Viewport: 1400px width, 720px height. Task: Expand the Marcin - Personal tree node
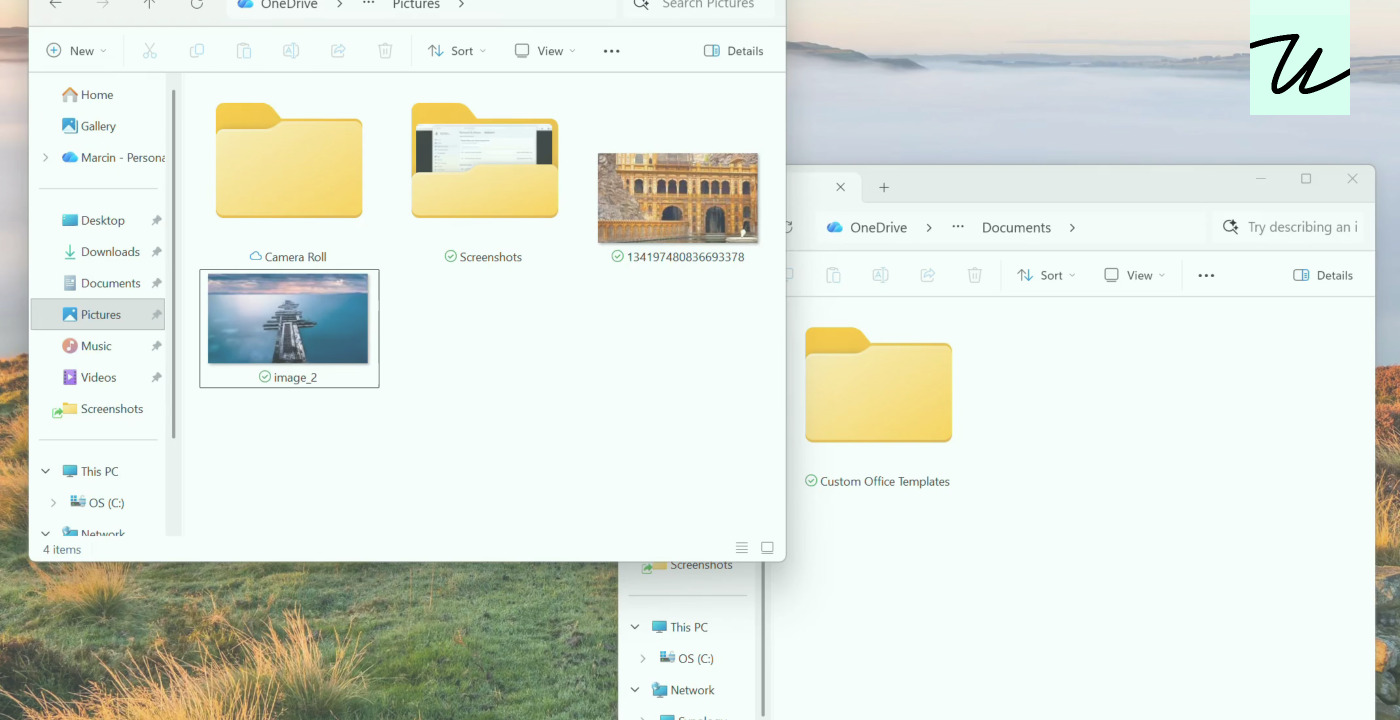[x=45, y=158]
